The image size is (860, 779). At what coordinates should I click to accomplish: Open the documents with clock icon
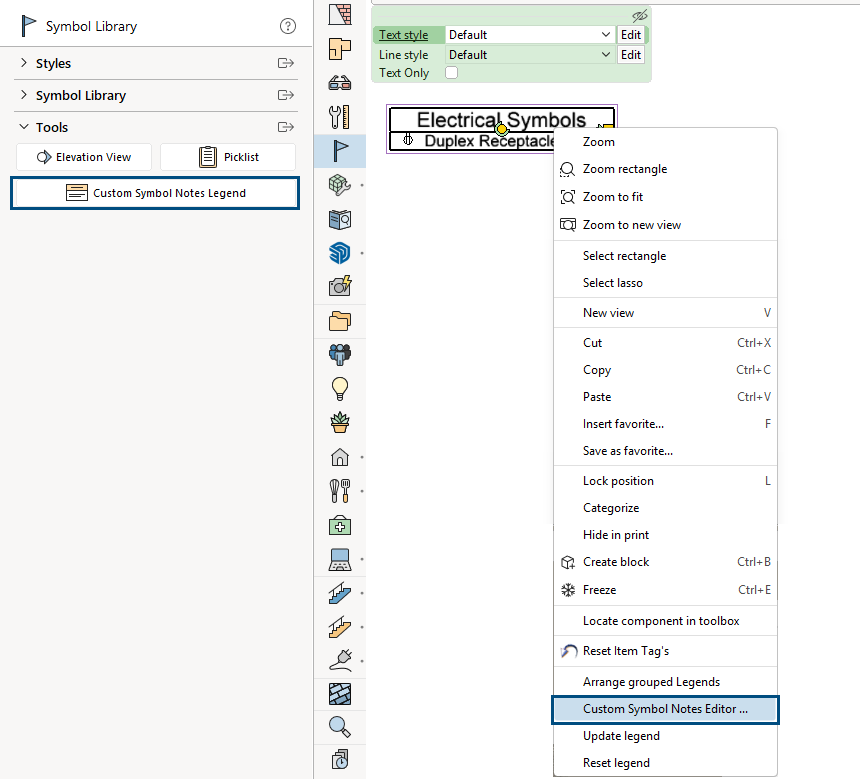tap(340, 760)
